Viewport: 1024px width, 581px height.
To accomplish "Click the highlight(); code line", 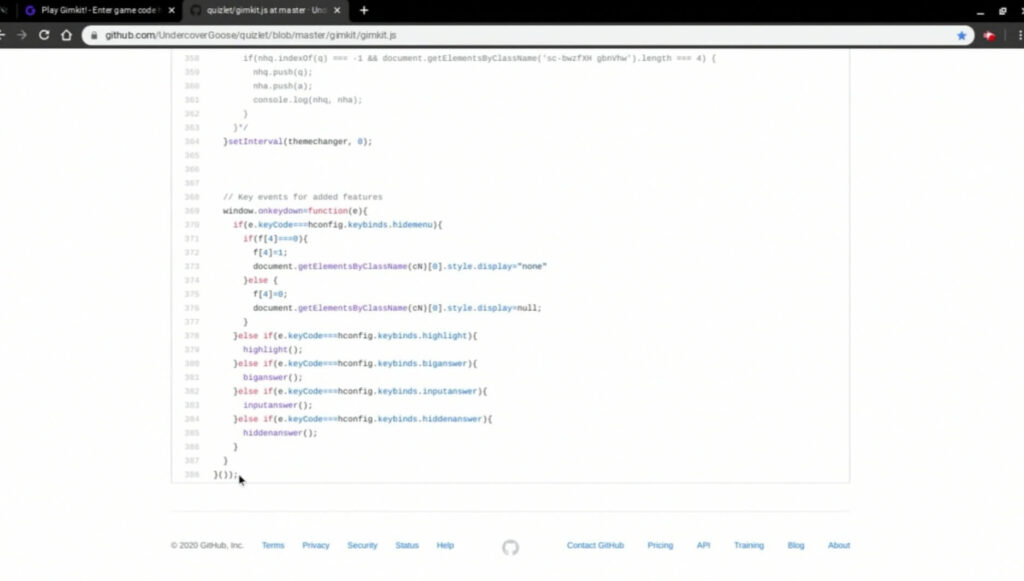I will coord(272,350).
